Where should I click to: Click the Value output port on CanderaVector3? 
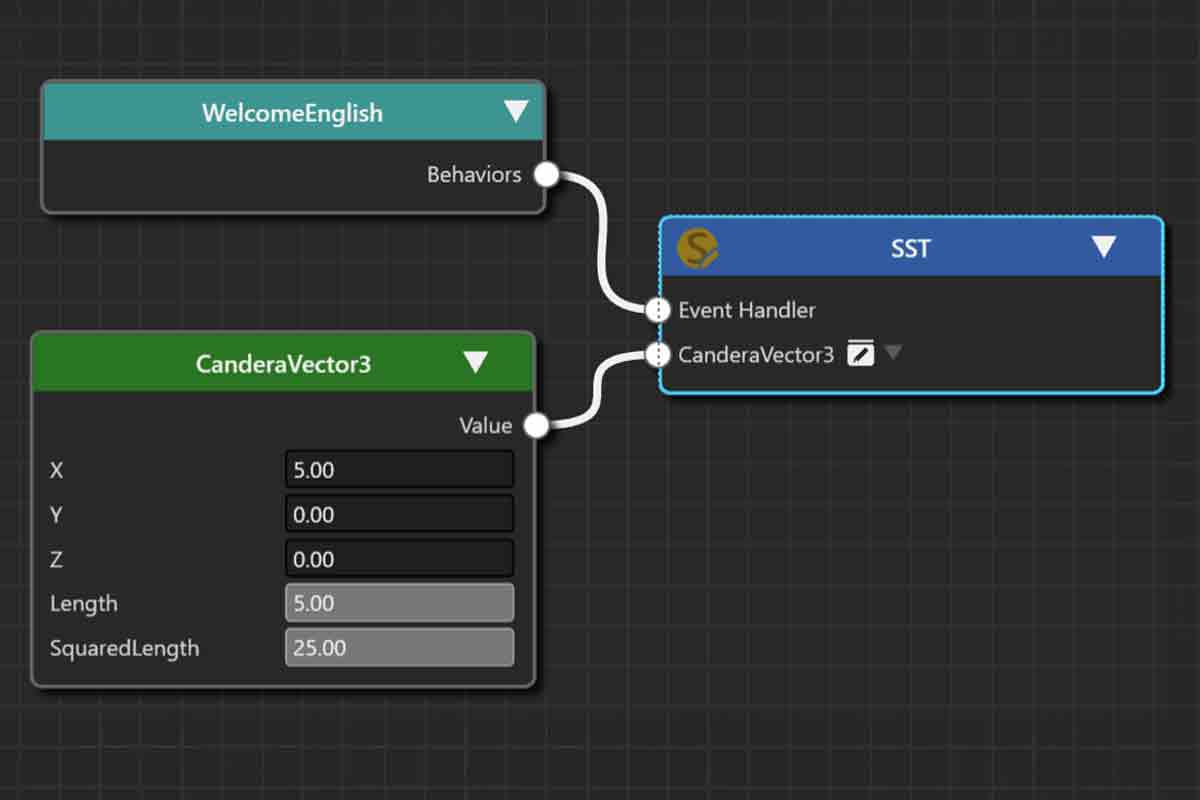click(x=537, y=425)
